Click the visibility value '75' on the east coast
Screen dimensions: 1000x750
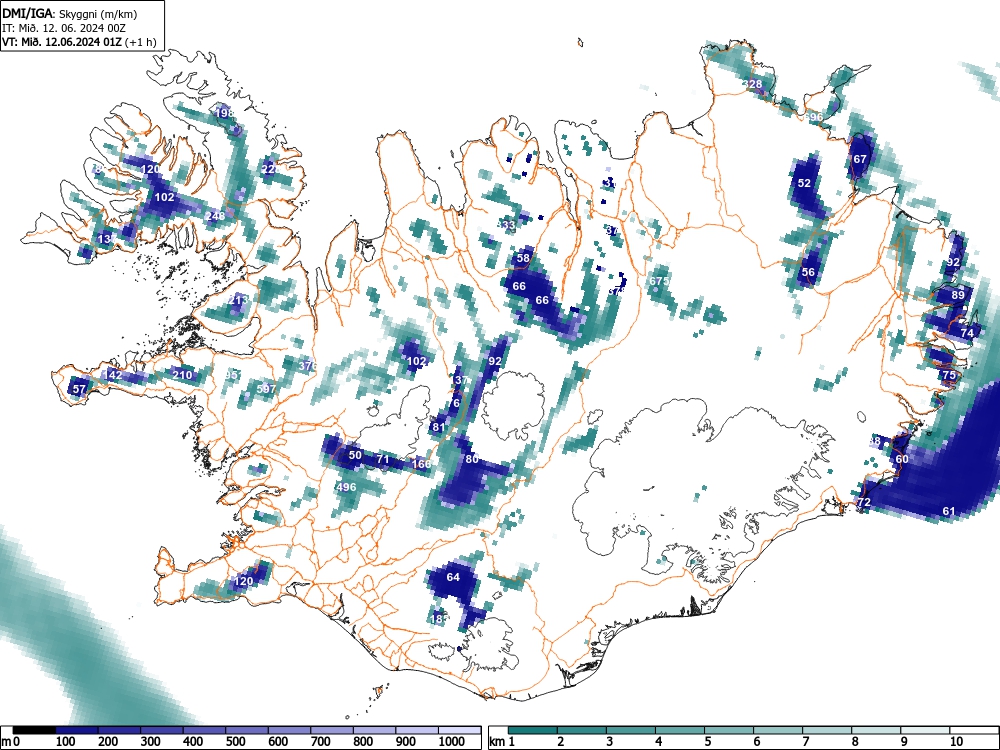(x=949, y=375)
